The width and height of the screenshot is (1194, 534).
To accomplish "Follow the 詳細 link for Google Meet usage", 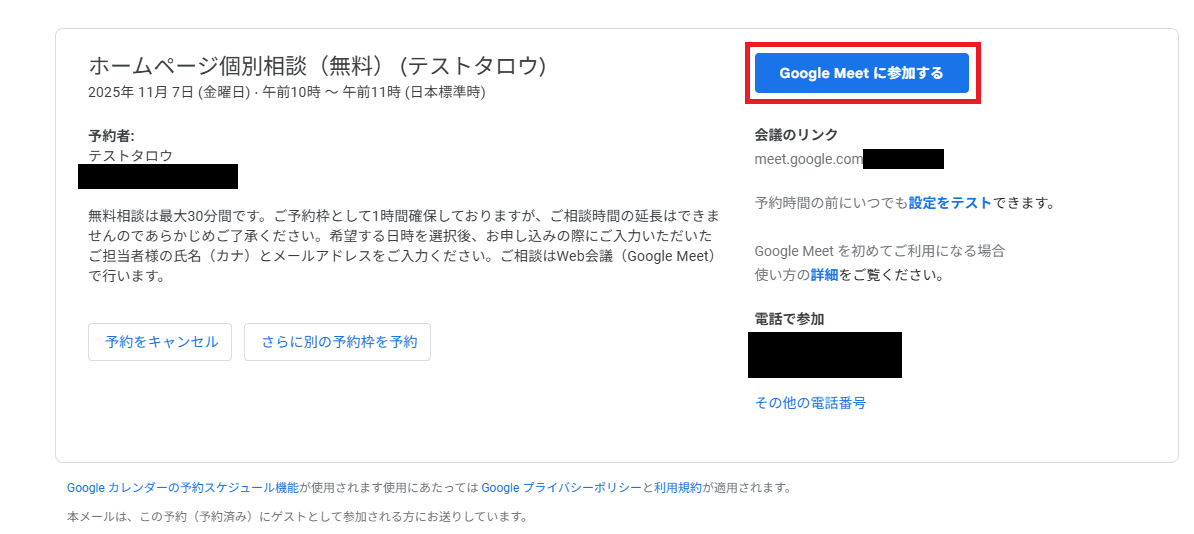I will pos(824,275).
